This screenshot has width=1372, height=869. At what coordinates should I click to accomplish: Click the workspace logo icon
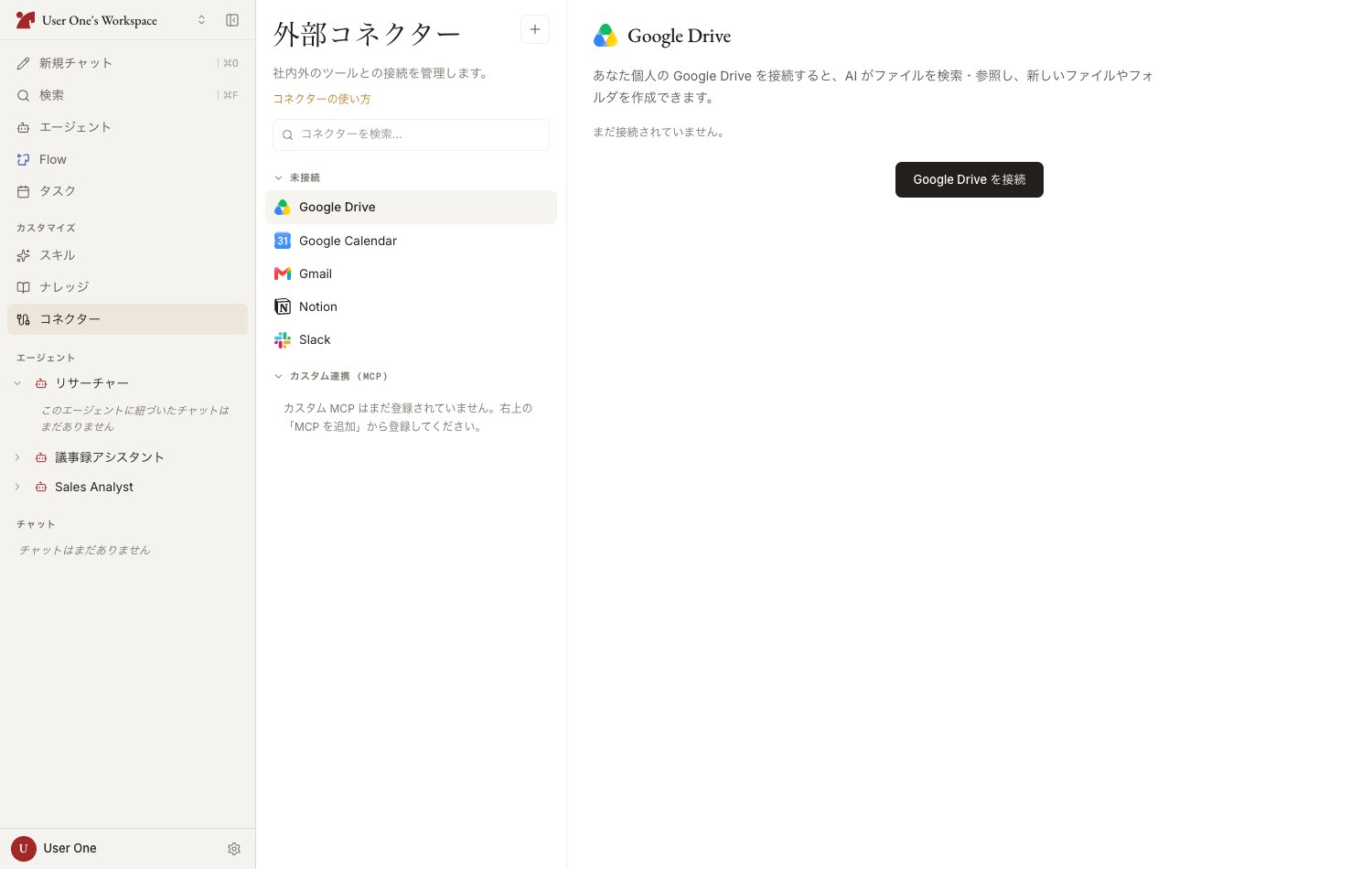tap(26, 20)
